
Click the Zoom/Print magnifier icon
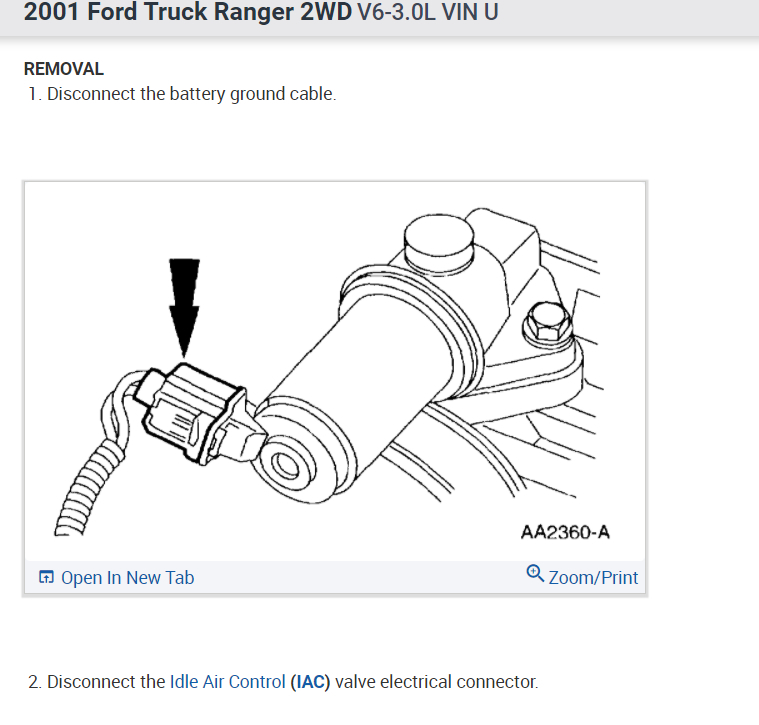(535, 573)
